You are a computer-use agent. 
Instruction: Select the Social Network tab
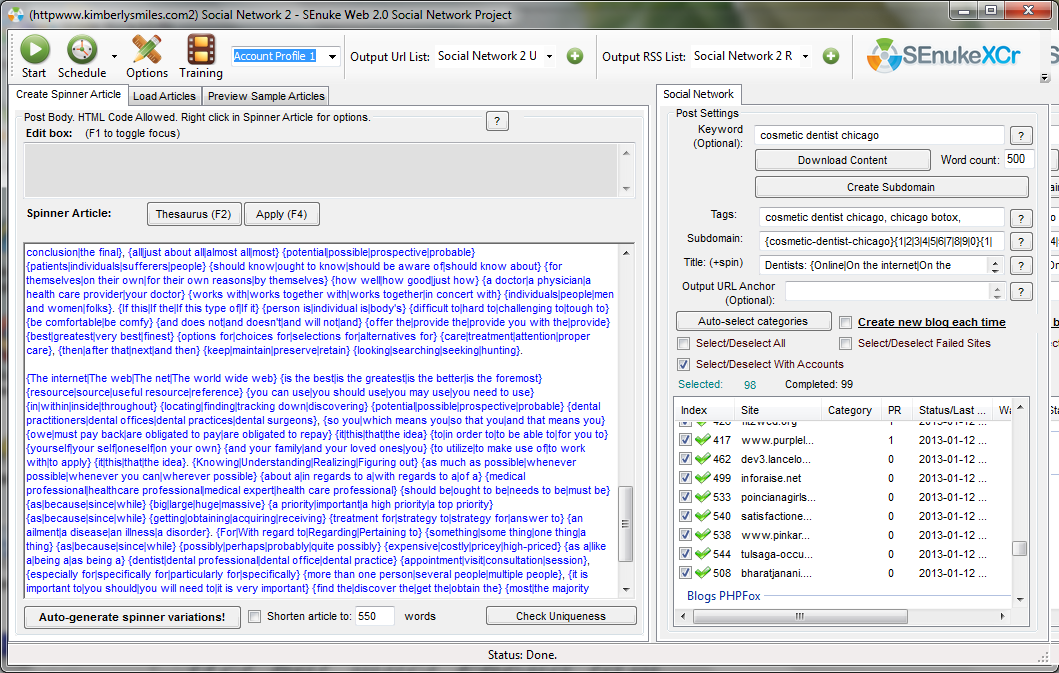698,95
